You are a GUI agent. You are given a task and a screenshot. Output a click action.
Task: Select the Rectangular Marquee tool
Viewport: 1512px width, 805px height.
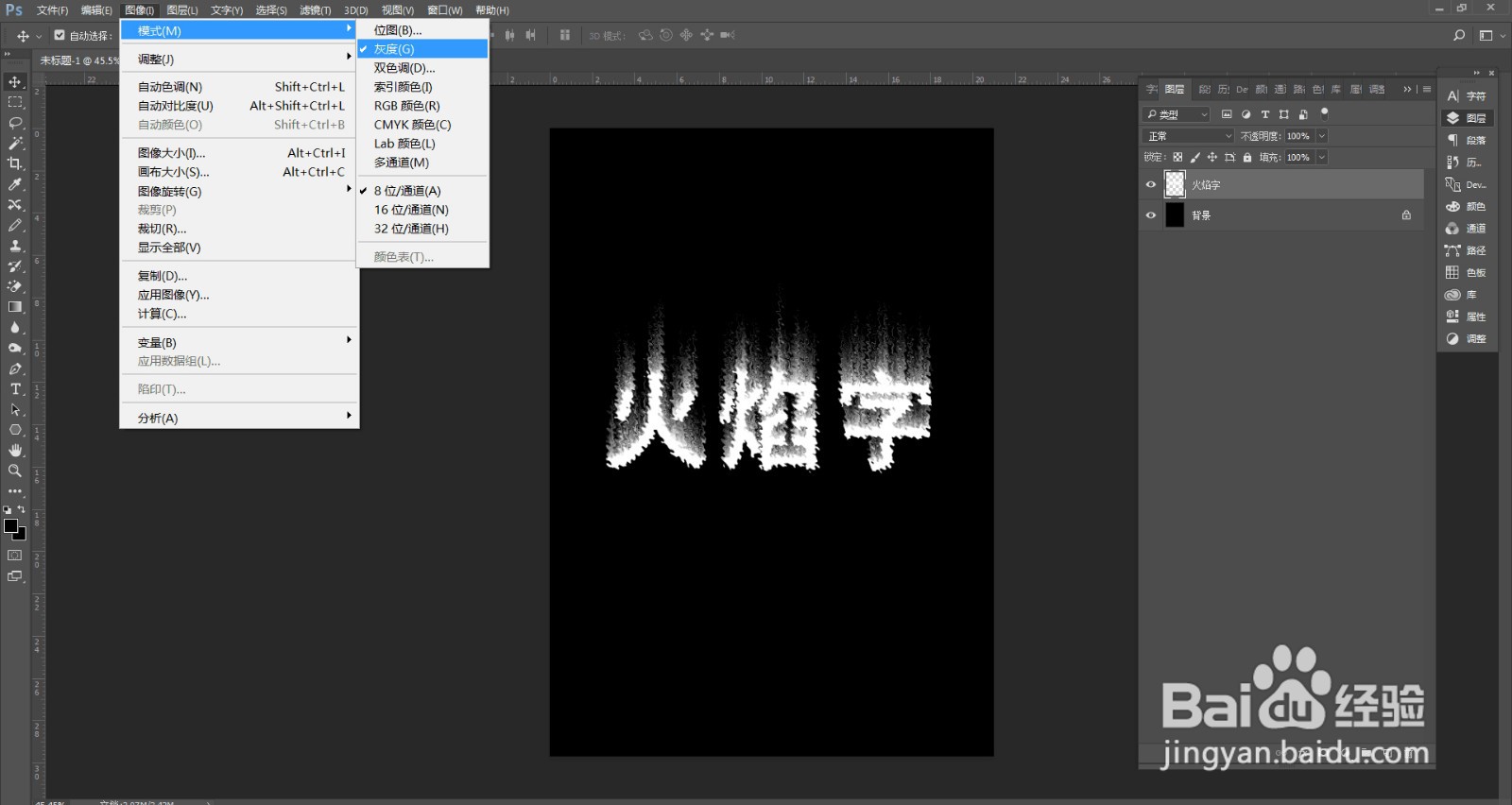[15, 102]
